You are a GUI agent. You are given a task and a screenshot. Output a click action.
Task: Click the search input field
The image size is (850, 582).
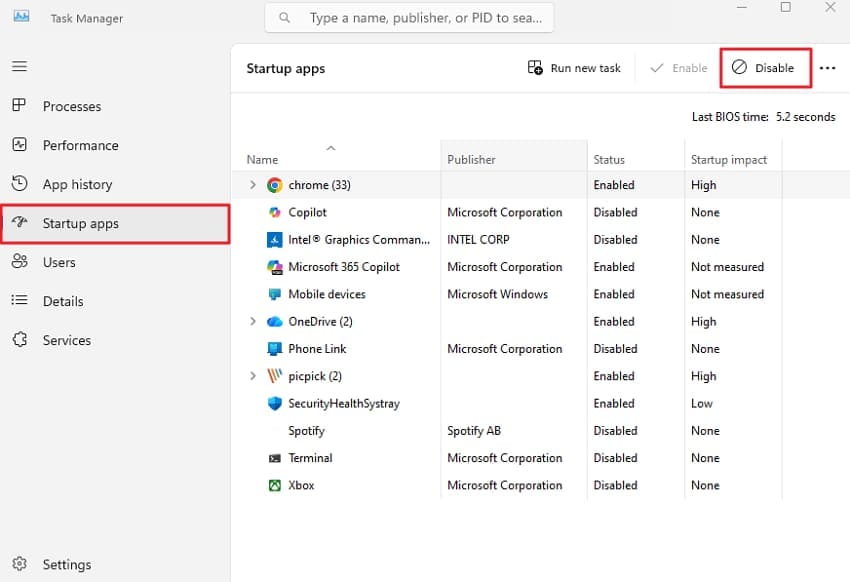click(x=409, y=18)
